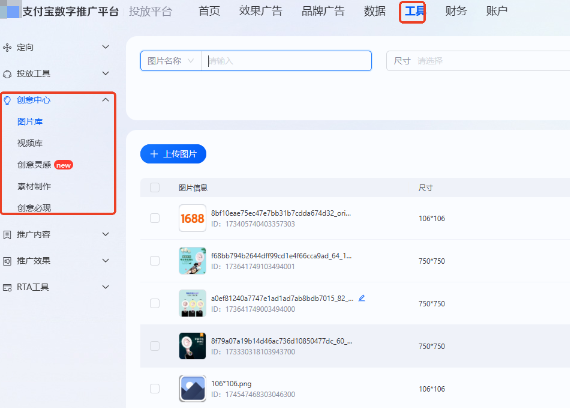The height and width of the screenshot is (408, 570).
Task: Check the box for f68bb794b2644 image row
Action: (x=155, y=261)
